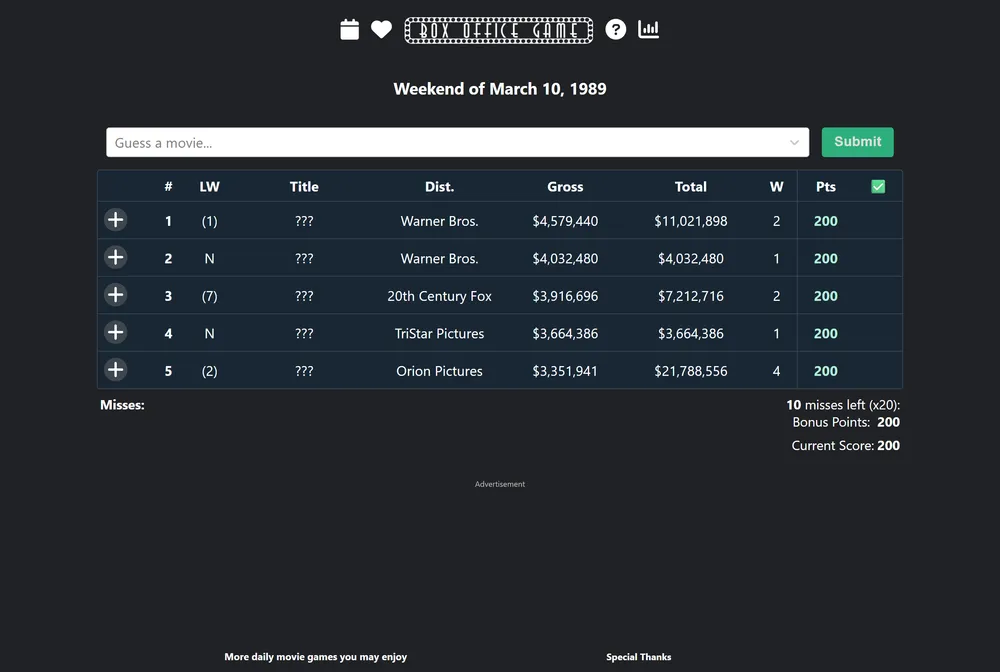Click the 20th Century Fox distributor cell
Viewport: 1000px width, 672px height.
pos(439,296)
